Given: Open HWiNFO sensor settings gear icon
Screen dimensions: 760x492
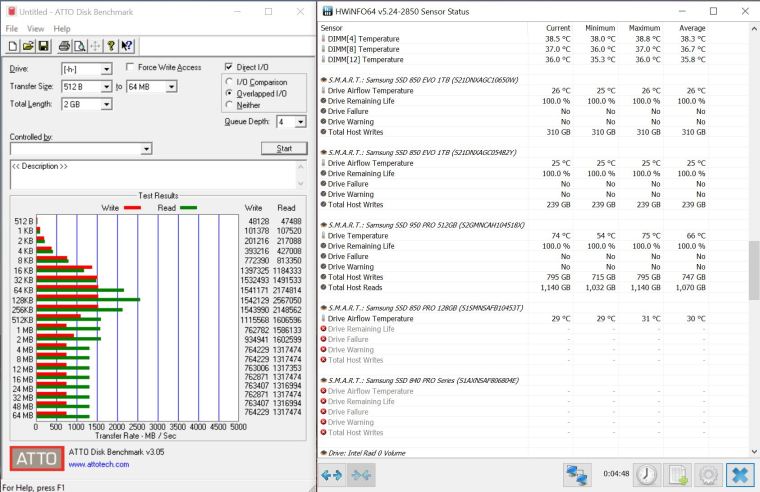Looking at the screenshot, I should 708,475.
